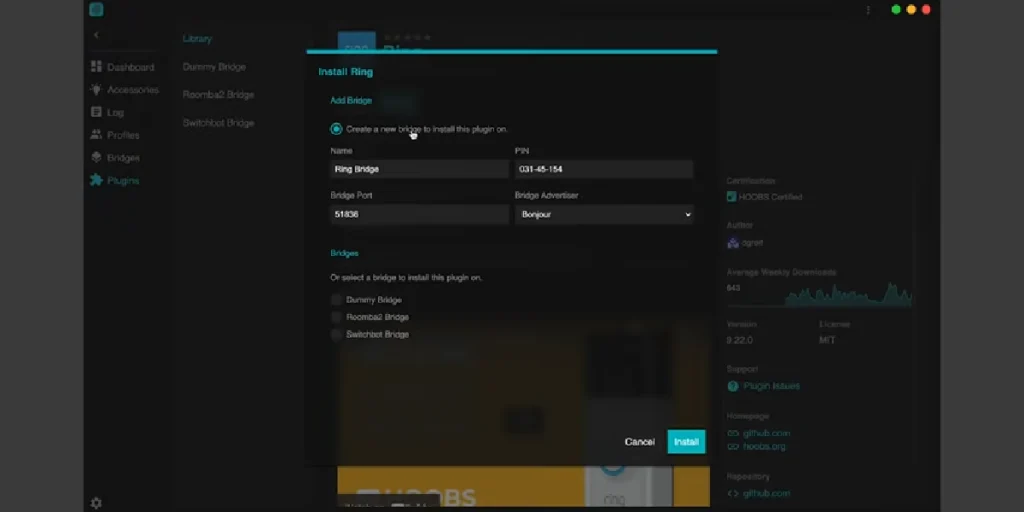Select Switchbot Bridge in the library list
The width and height of the screenshot is (1024, 512).
click(x=218, y=123)
